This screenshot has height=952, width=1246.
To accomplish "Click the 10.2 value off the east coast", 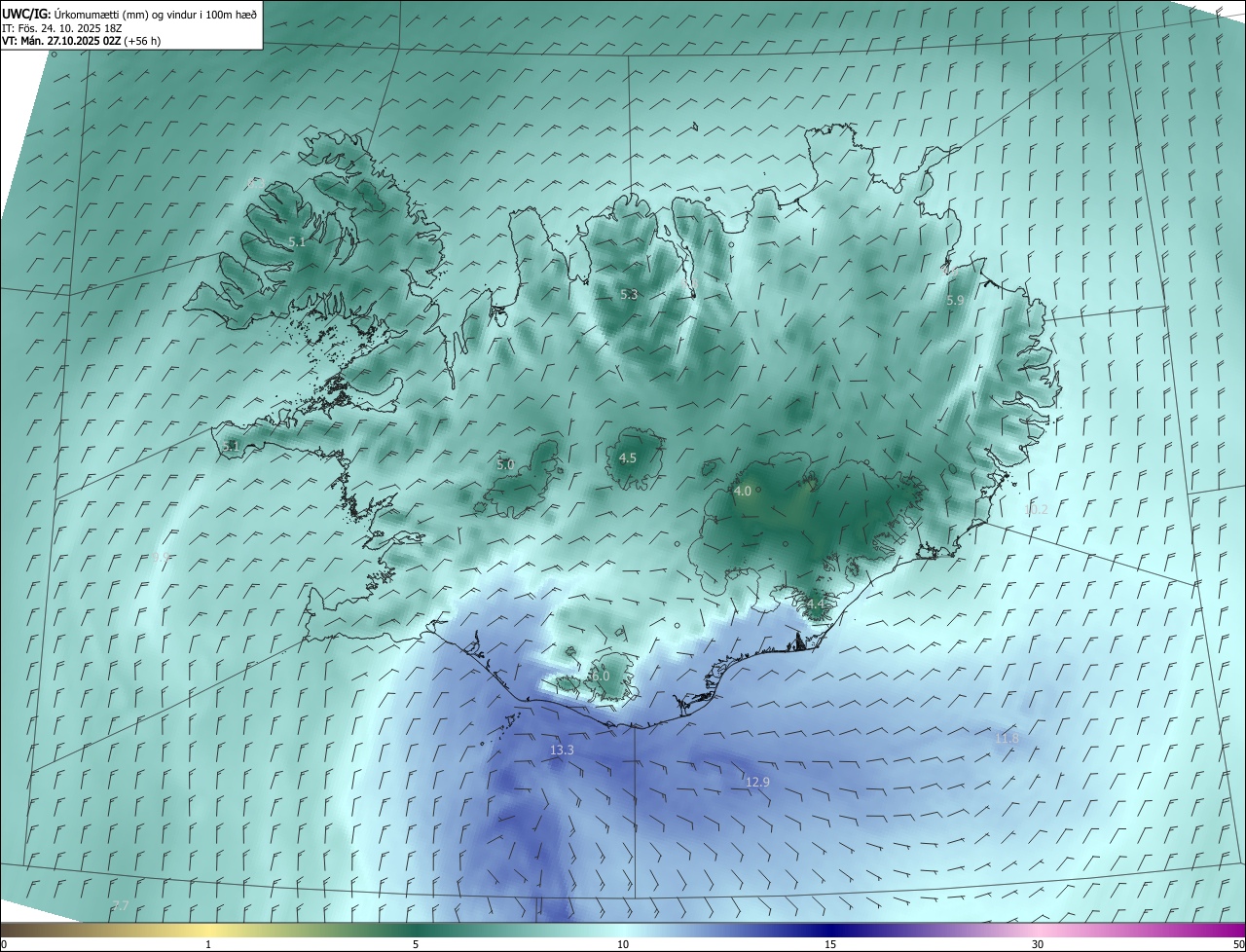I will coord(1037,509).
